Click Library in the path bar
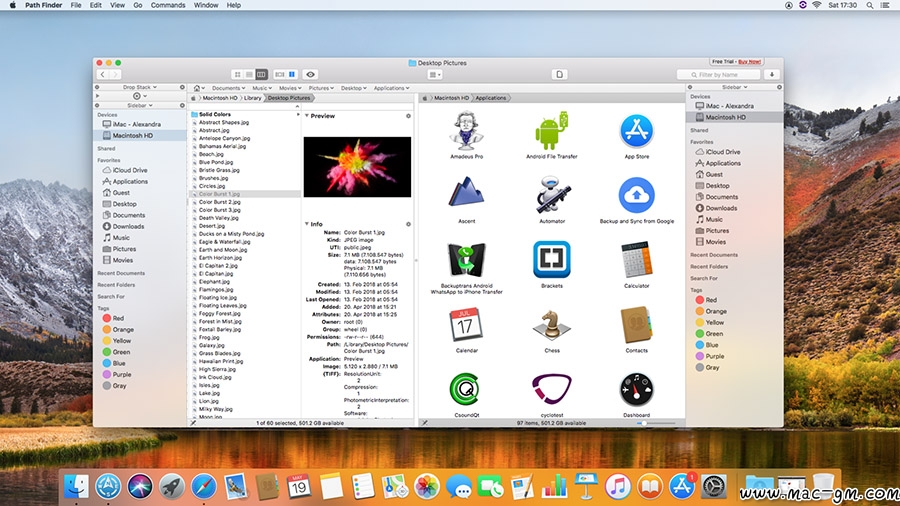This screenshot has height=506, width=900. [x=252, y=98]
